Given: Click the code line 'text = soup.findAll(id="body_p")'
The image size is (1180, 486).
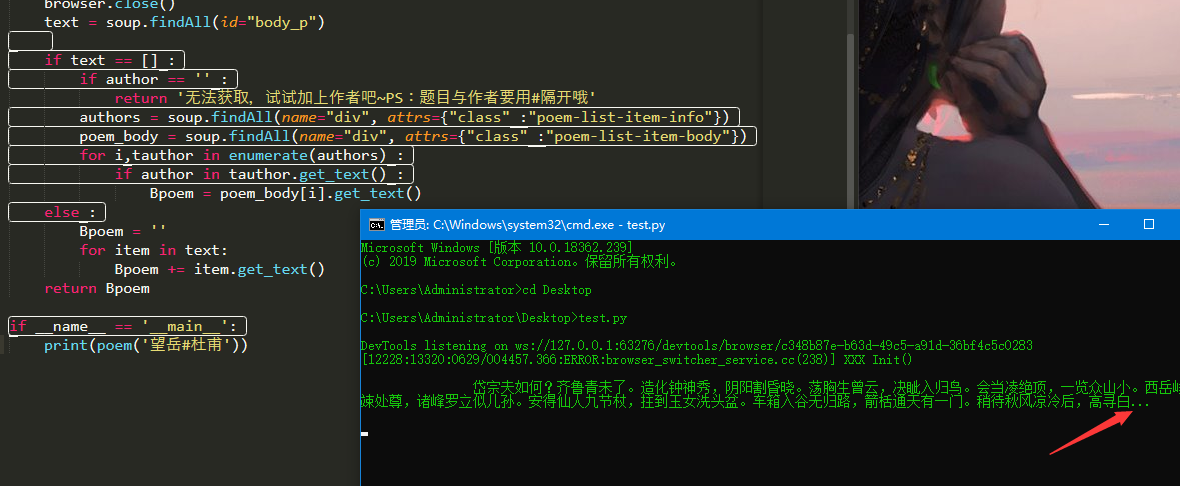Looking at the screenshot, I should click(184, 22).
